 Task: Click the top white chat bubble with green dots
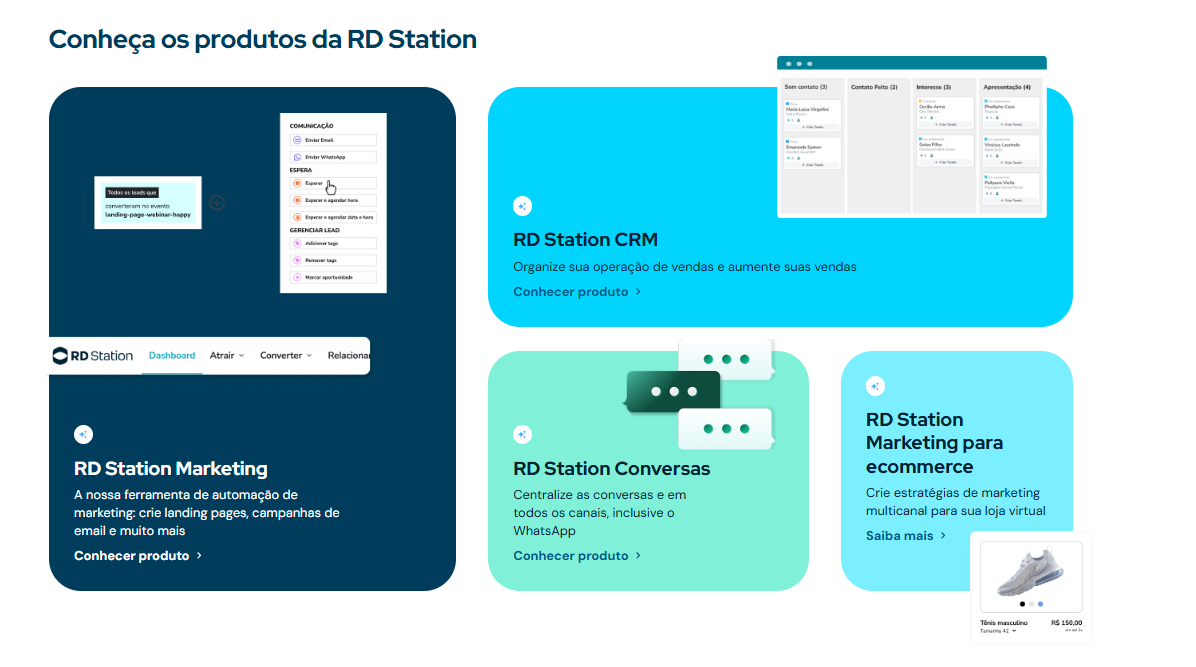click(726, 359)
